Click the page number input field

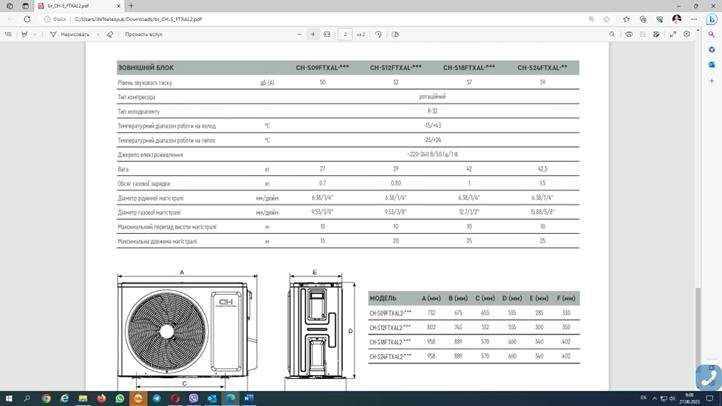pyautogui.click(x=345, y=34)
